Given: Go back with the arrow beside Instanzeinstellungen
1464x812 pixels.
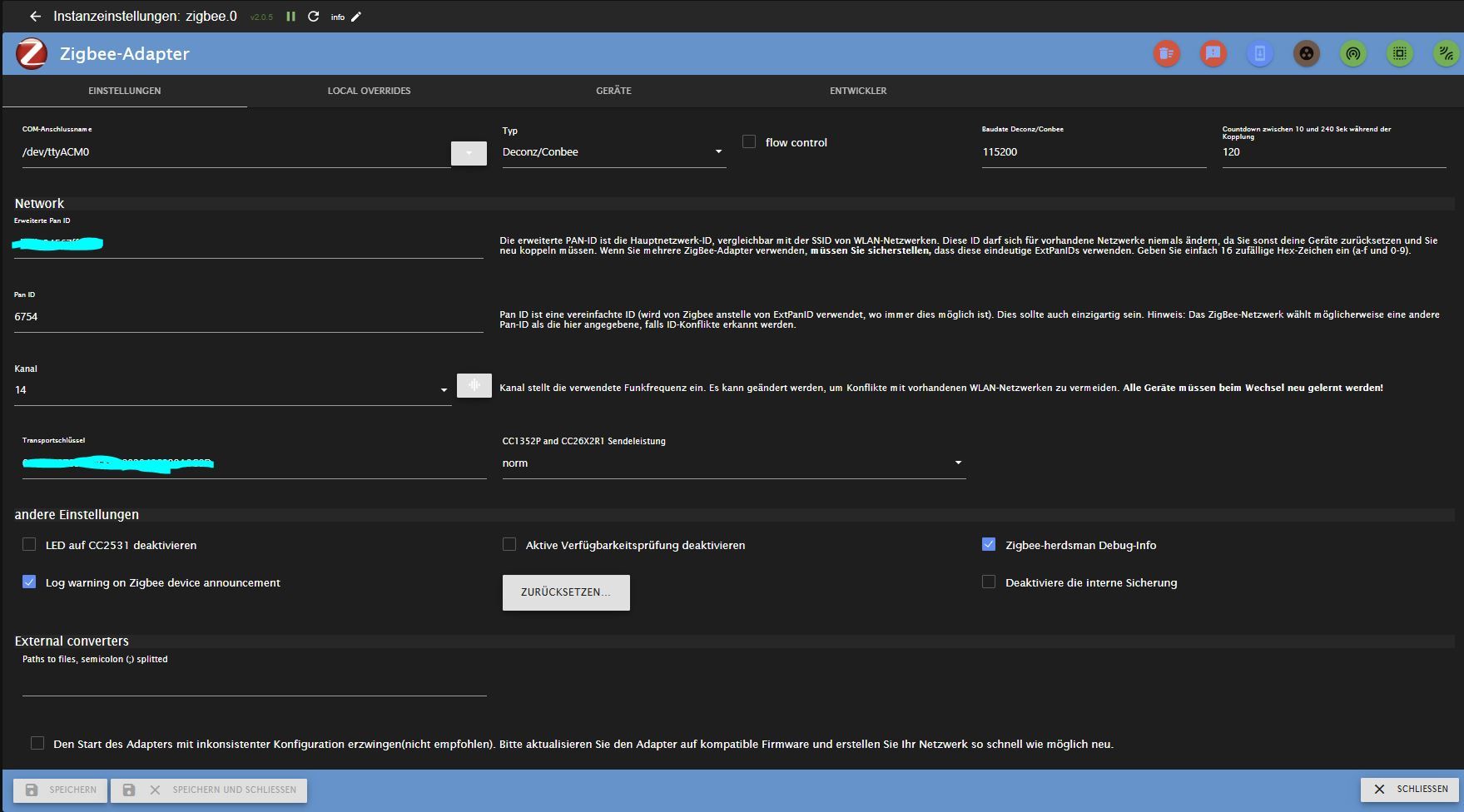Looking at the screenshot, I should coord(35,17).
